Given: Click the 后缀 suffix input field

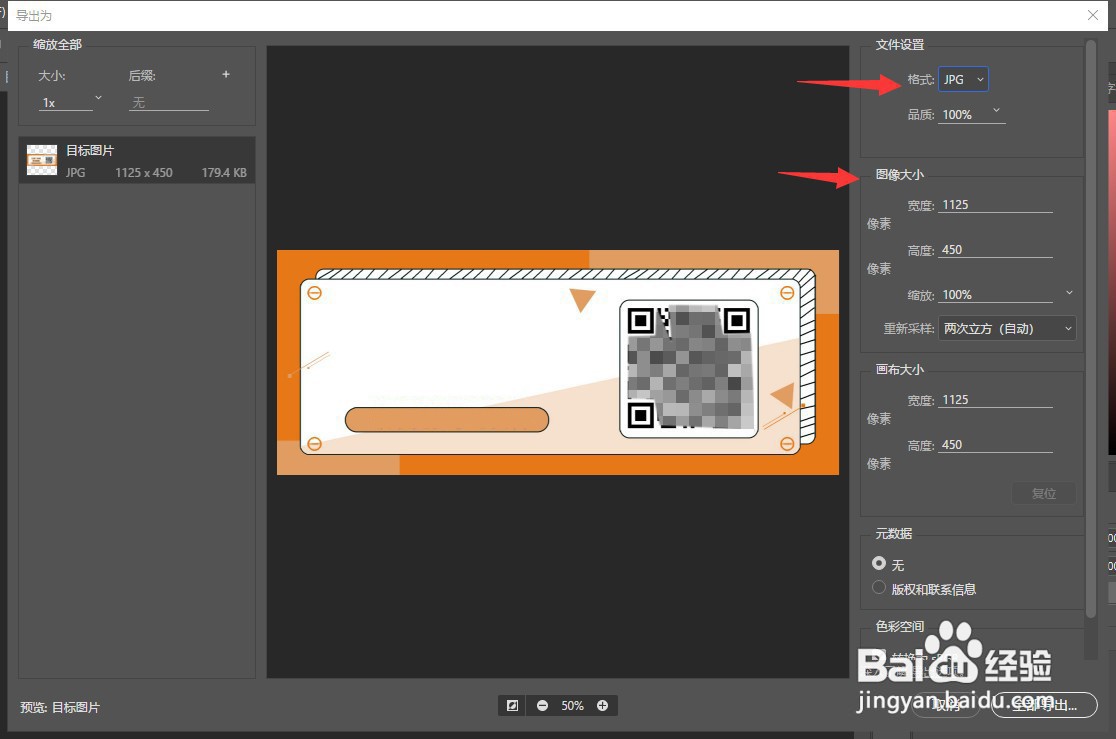Looking at the screenshot, I should (x=169, y=103).
